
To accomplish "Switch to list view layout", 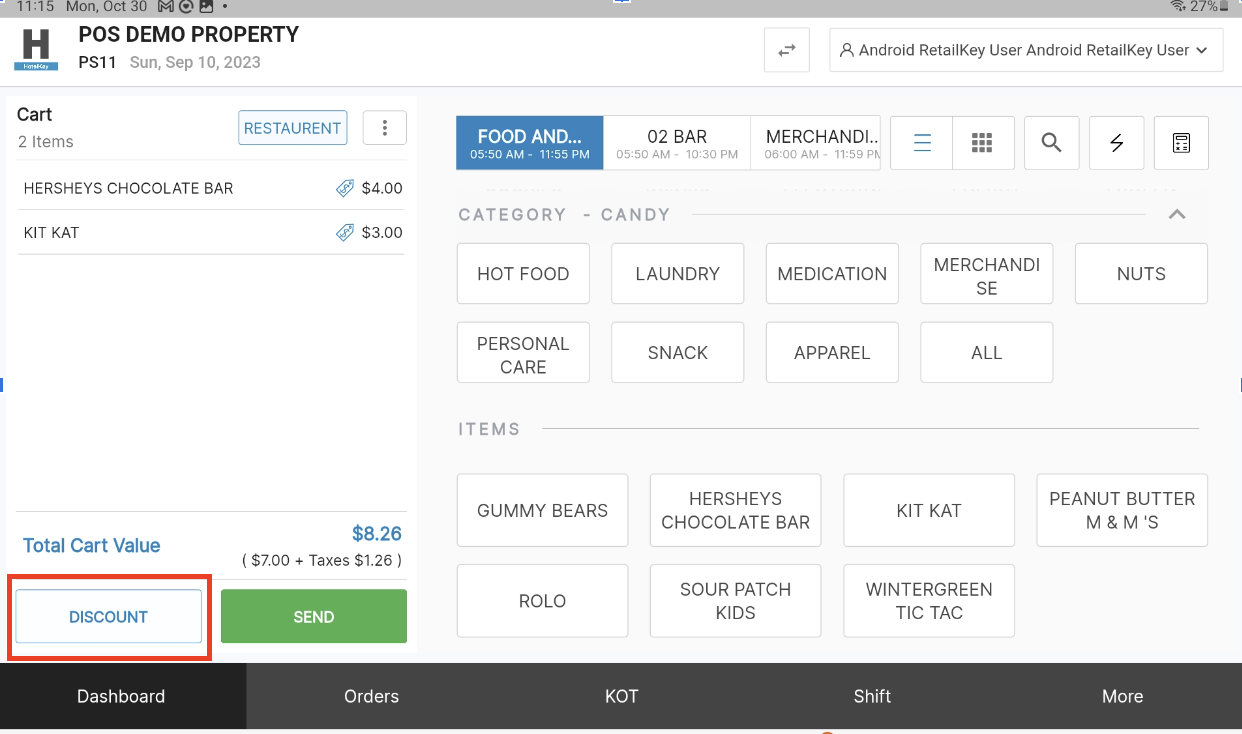I will click(x=922, y=143).
